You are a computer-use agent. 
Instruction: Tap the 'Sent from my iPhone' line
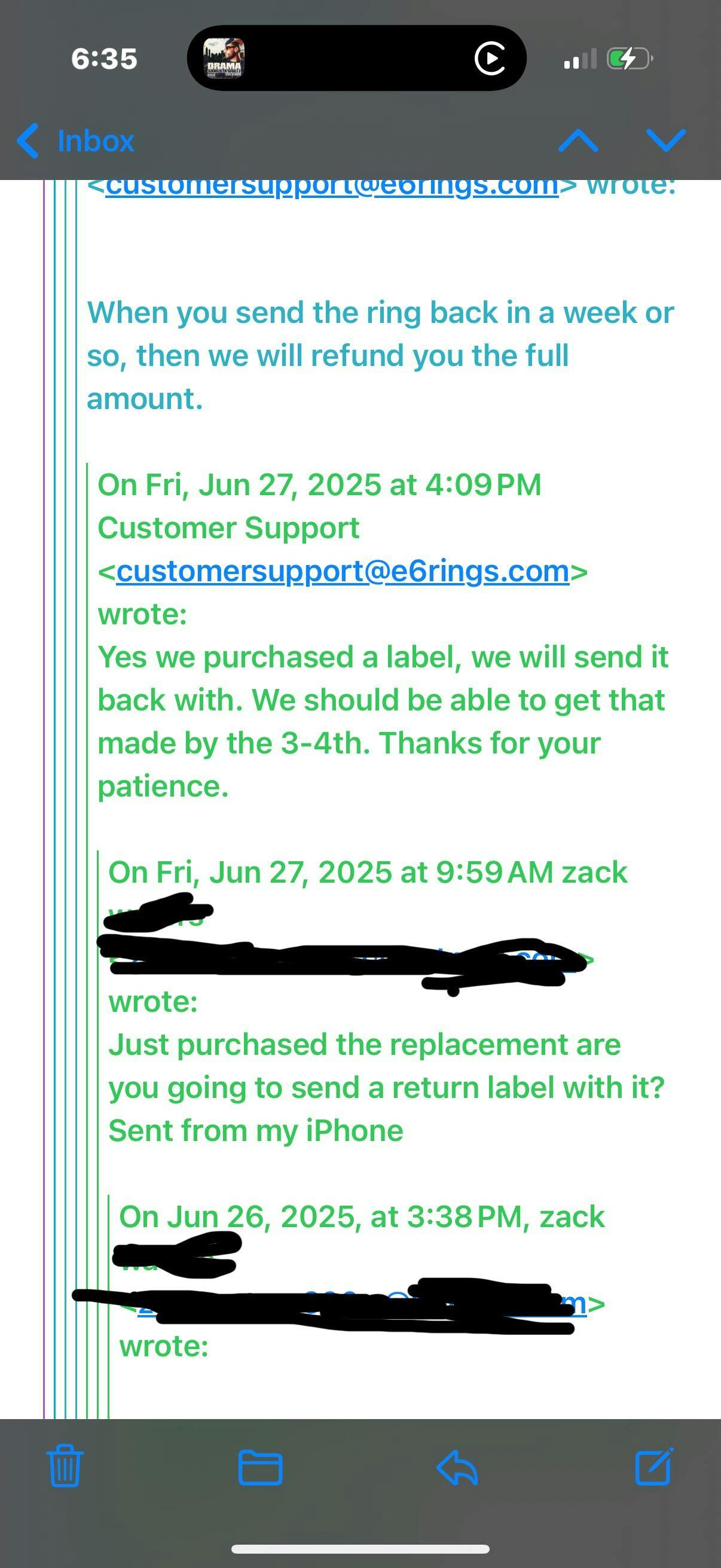point(255,1130)
